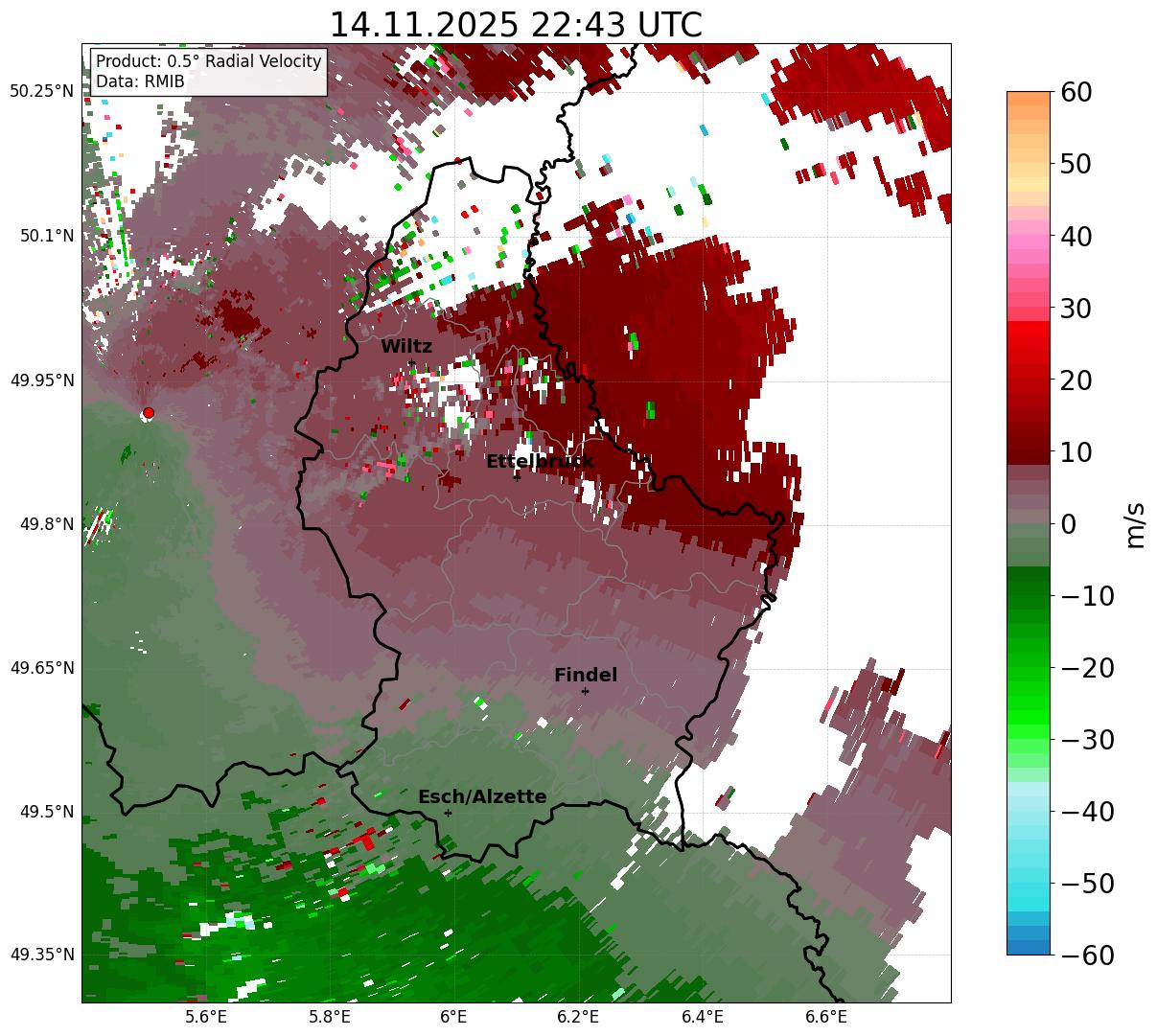The width and height of the screenshot is (1157, 1036).
Task: Click the red radar site marker dot
Action: (x=148, y=413)
